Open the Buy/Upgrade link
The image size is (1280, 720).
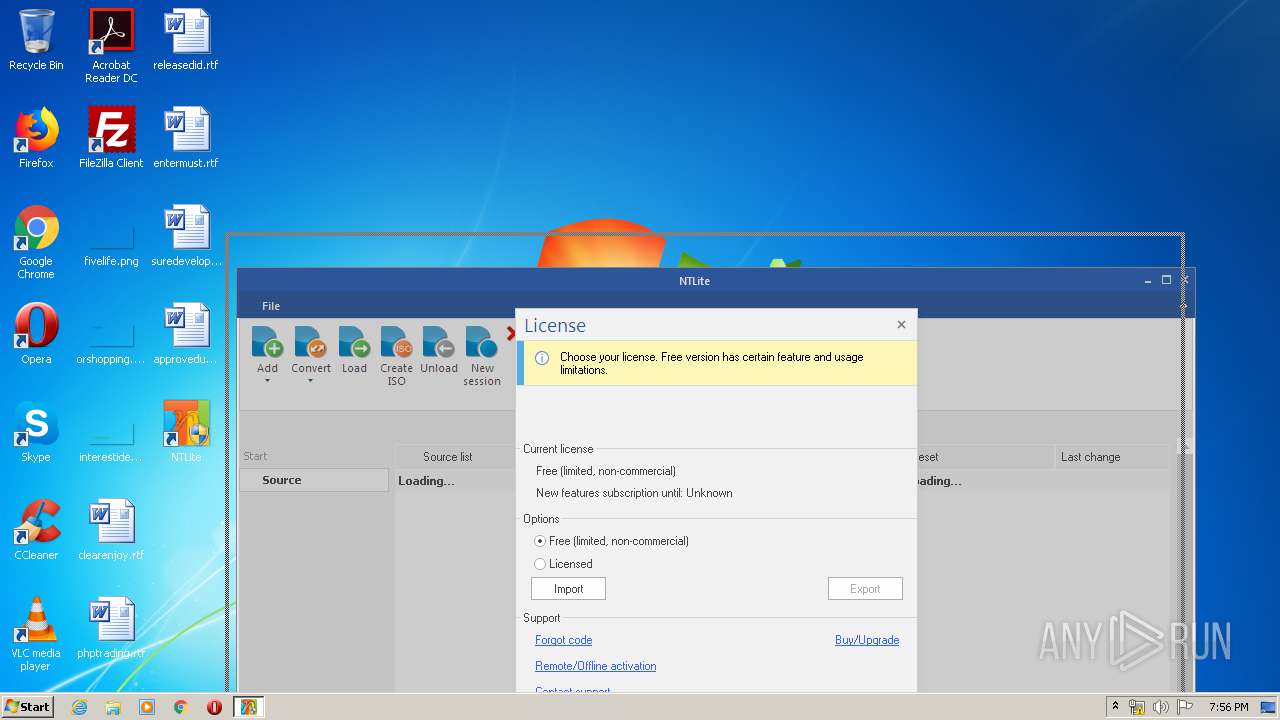pos(867,640)
